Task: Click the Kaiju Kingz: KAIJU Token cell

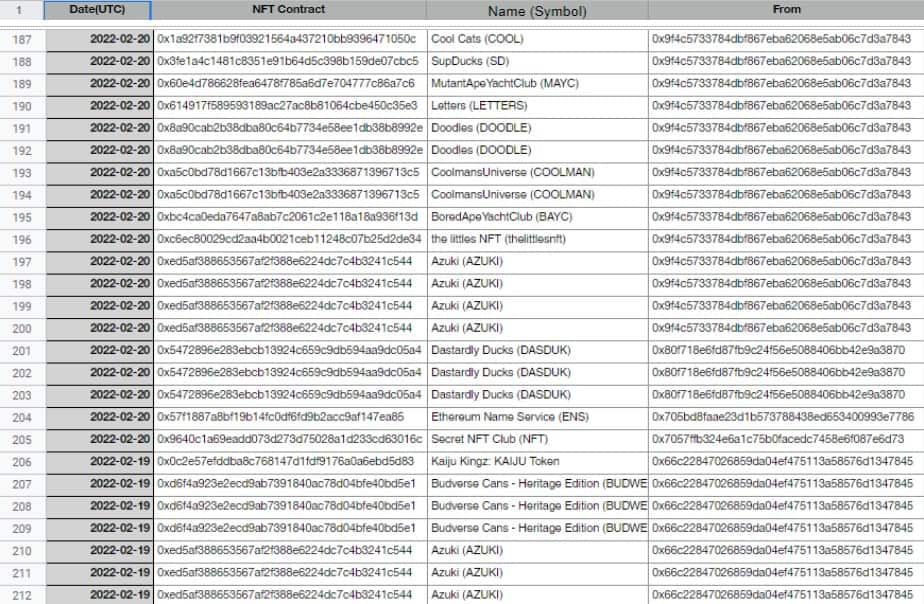Action: pos(537,461)
